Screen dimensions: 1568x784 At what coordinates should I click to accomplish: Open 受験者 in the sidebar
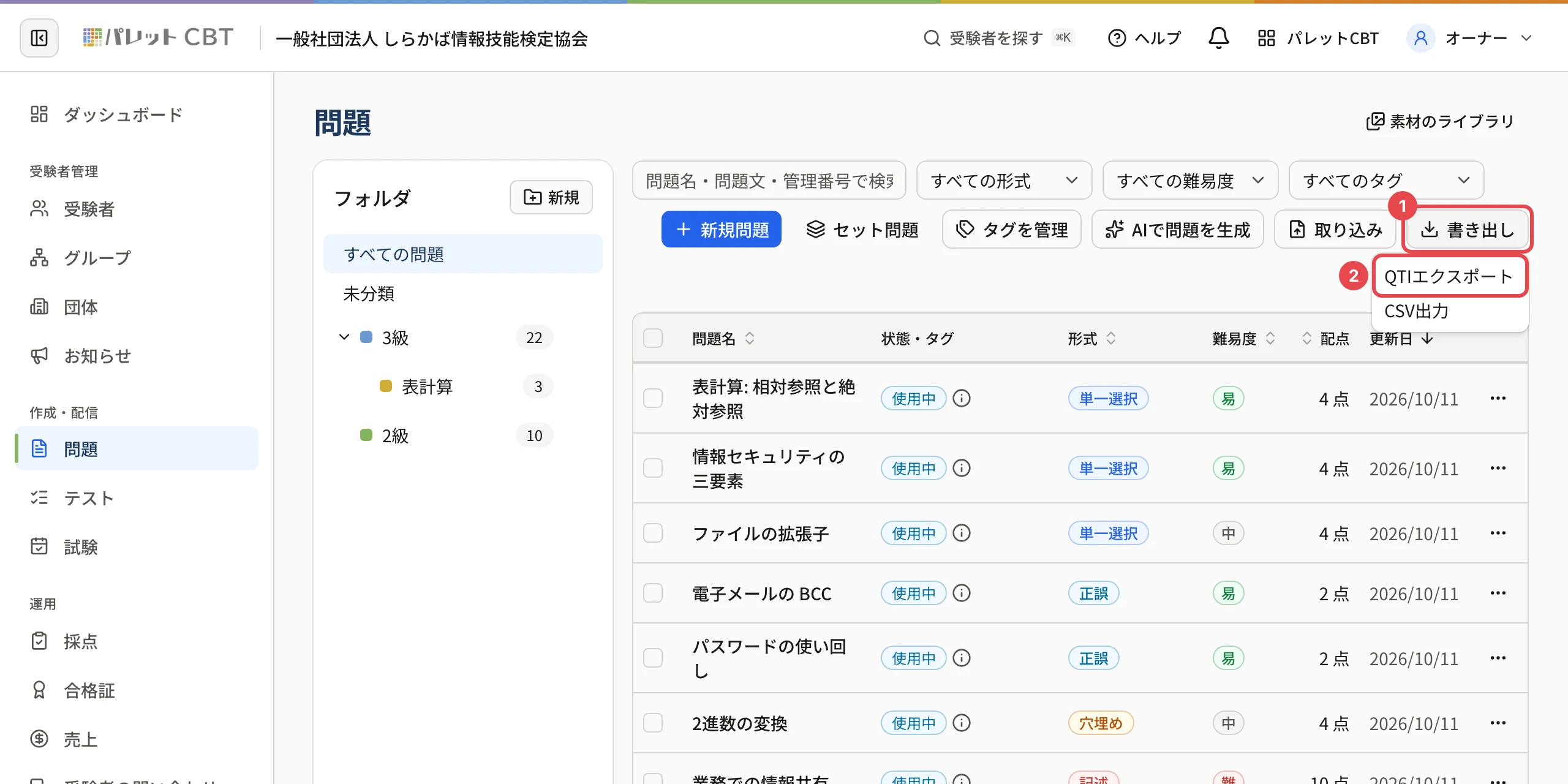136,209
